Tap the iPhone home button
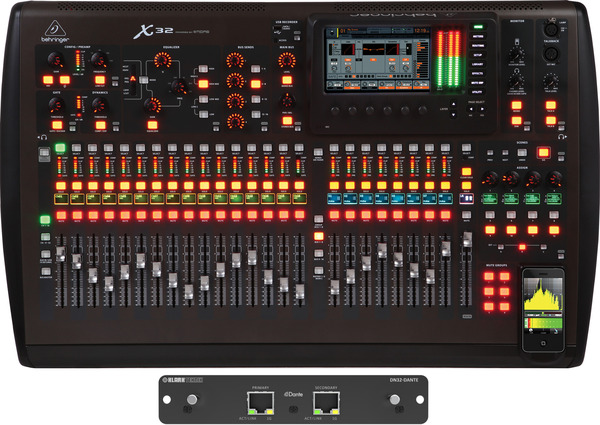 coord(543,343)
